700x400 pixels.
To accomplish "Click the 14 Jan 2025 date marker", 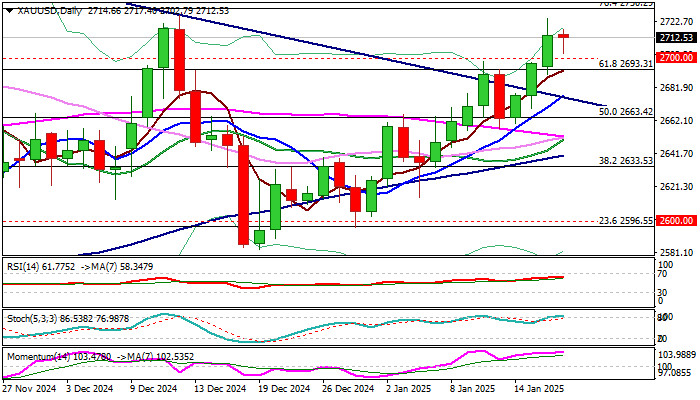I will pos(538,389).
